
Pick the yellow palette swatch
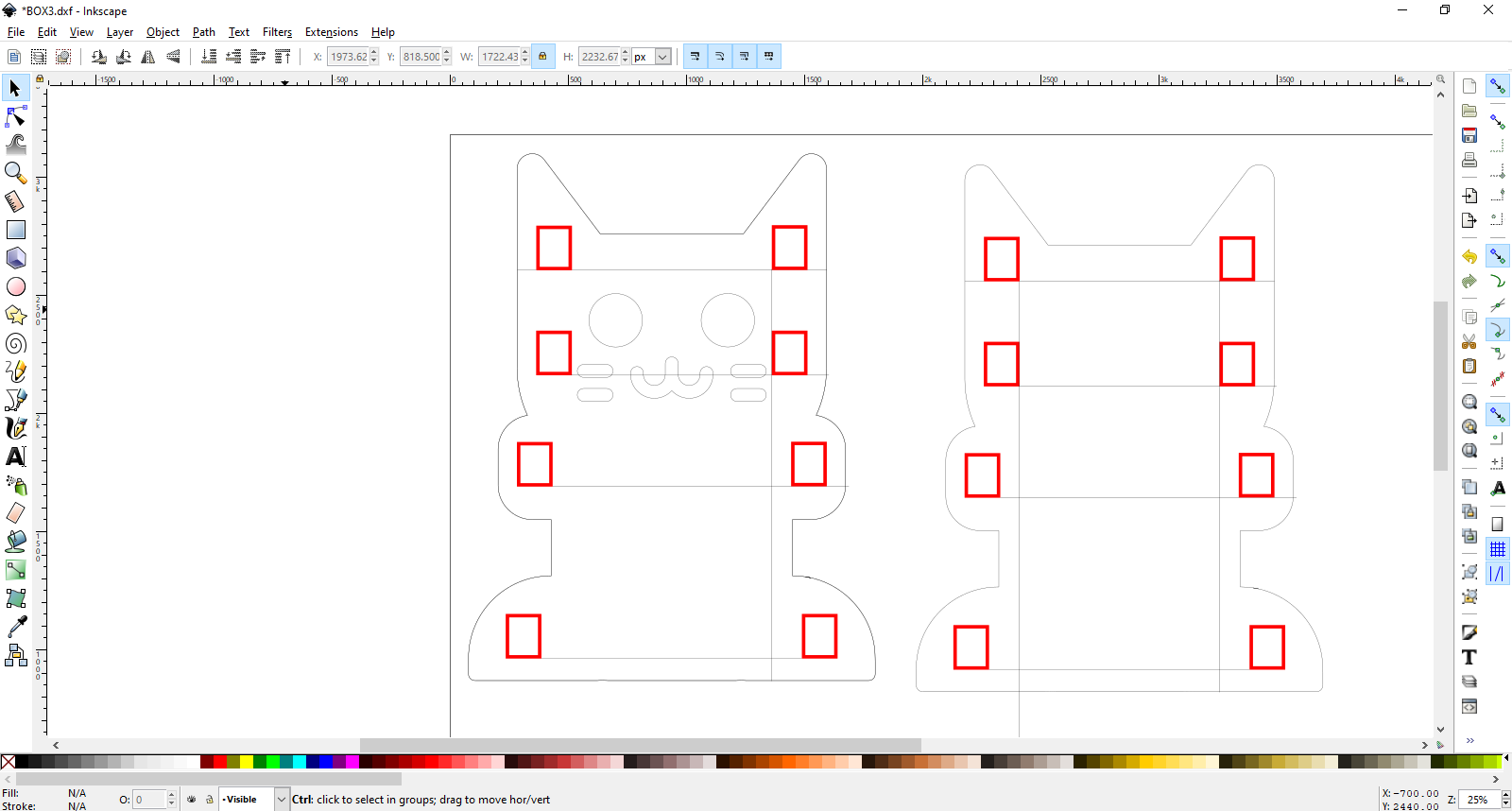click(247, 762)
